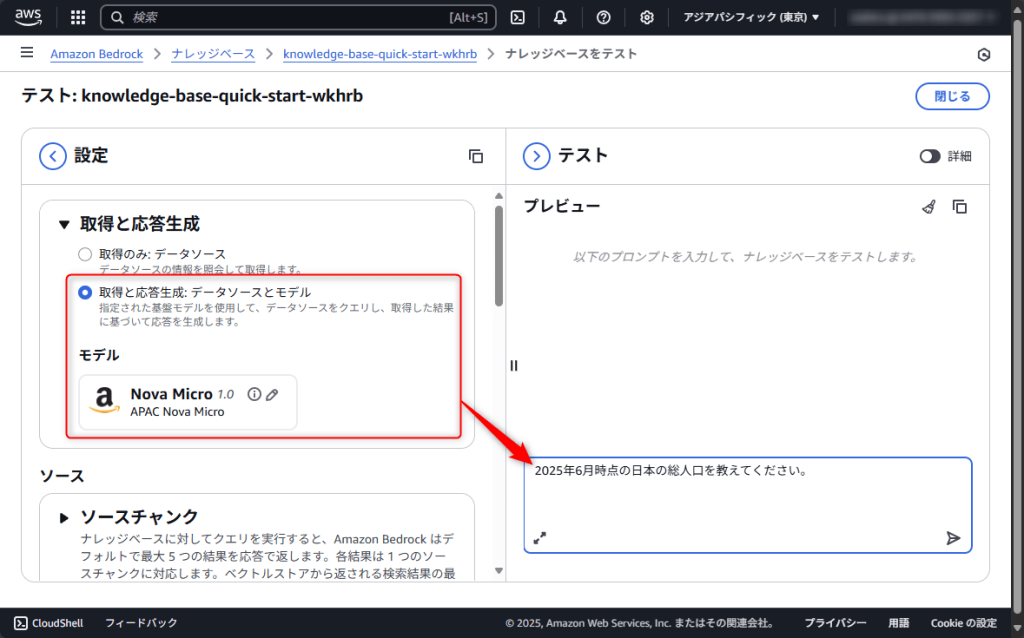The image size is (1024, 638).
Task: Click the prompt text area
Action: 748,505
